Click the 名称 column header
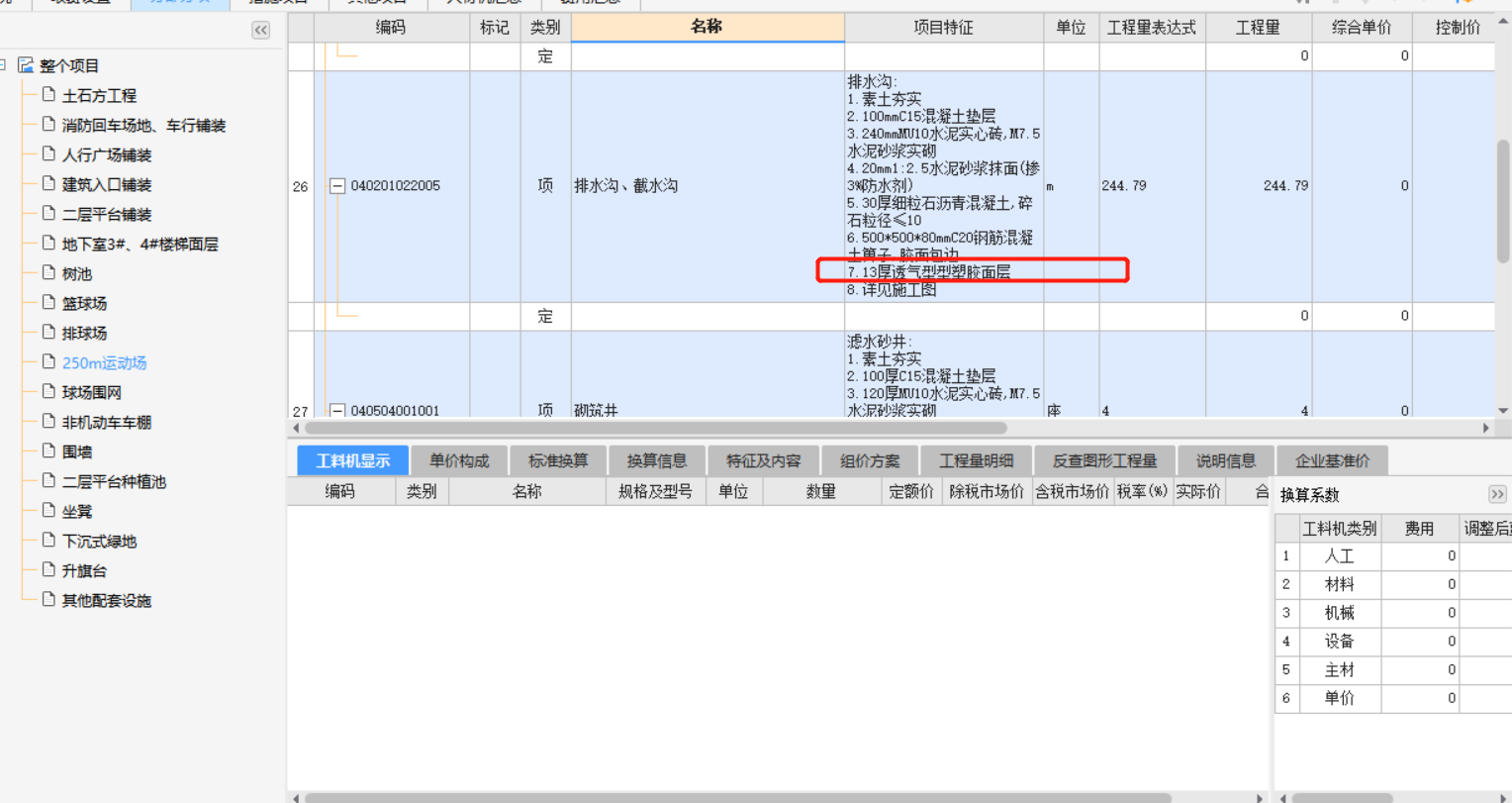Screen dimensions: 1512x803 (708, 28)
